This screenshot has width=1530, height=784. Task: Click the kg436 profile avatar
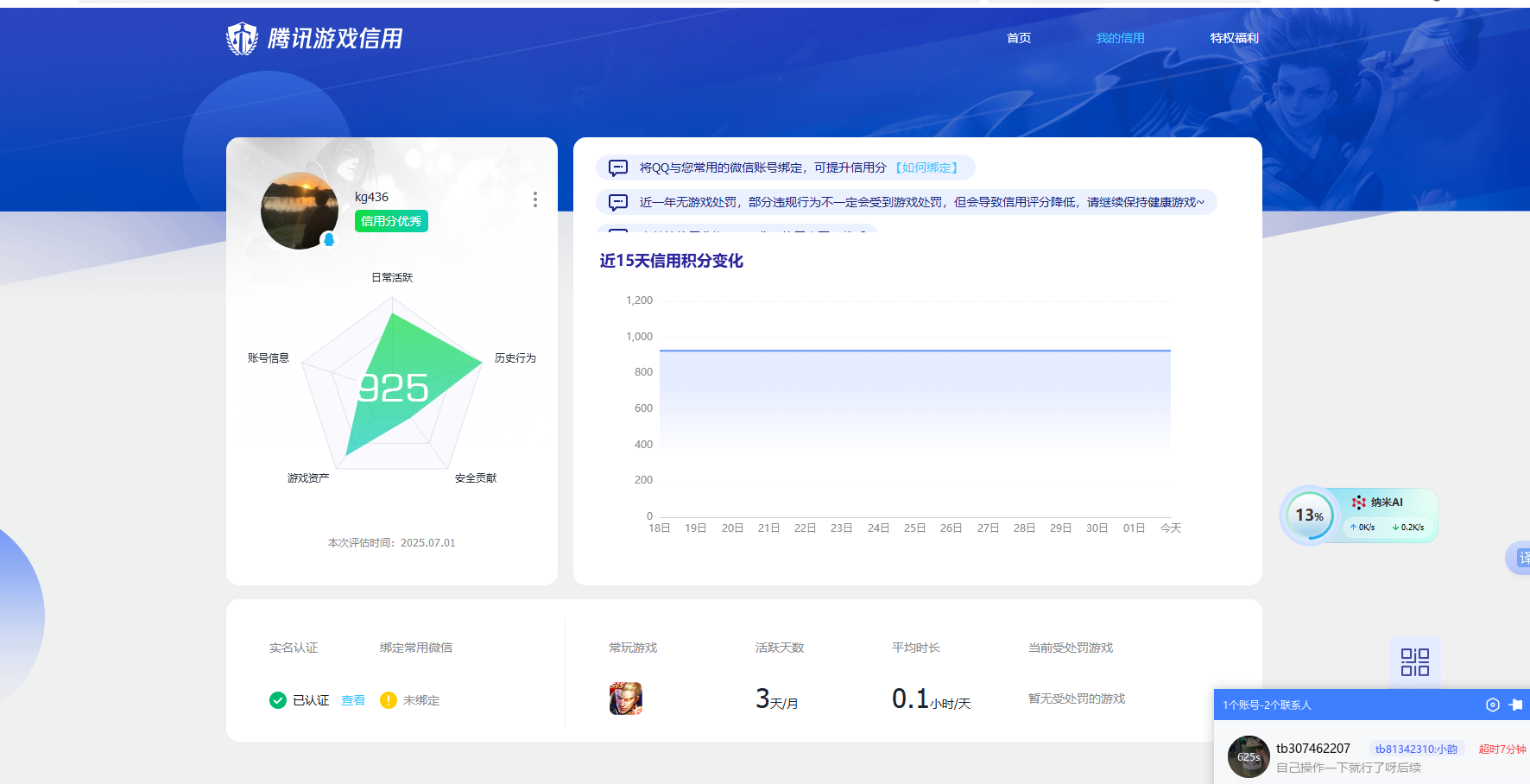(300, 211)
